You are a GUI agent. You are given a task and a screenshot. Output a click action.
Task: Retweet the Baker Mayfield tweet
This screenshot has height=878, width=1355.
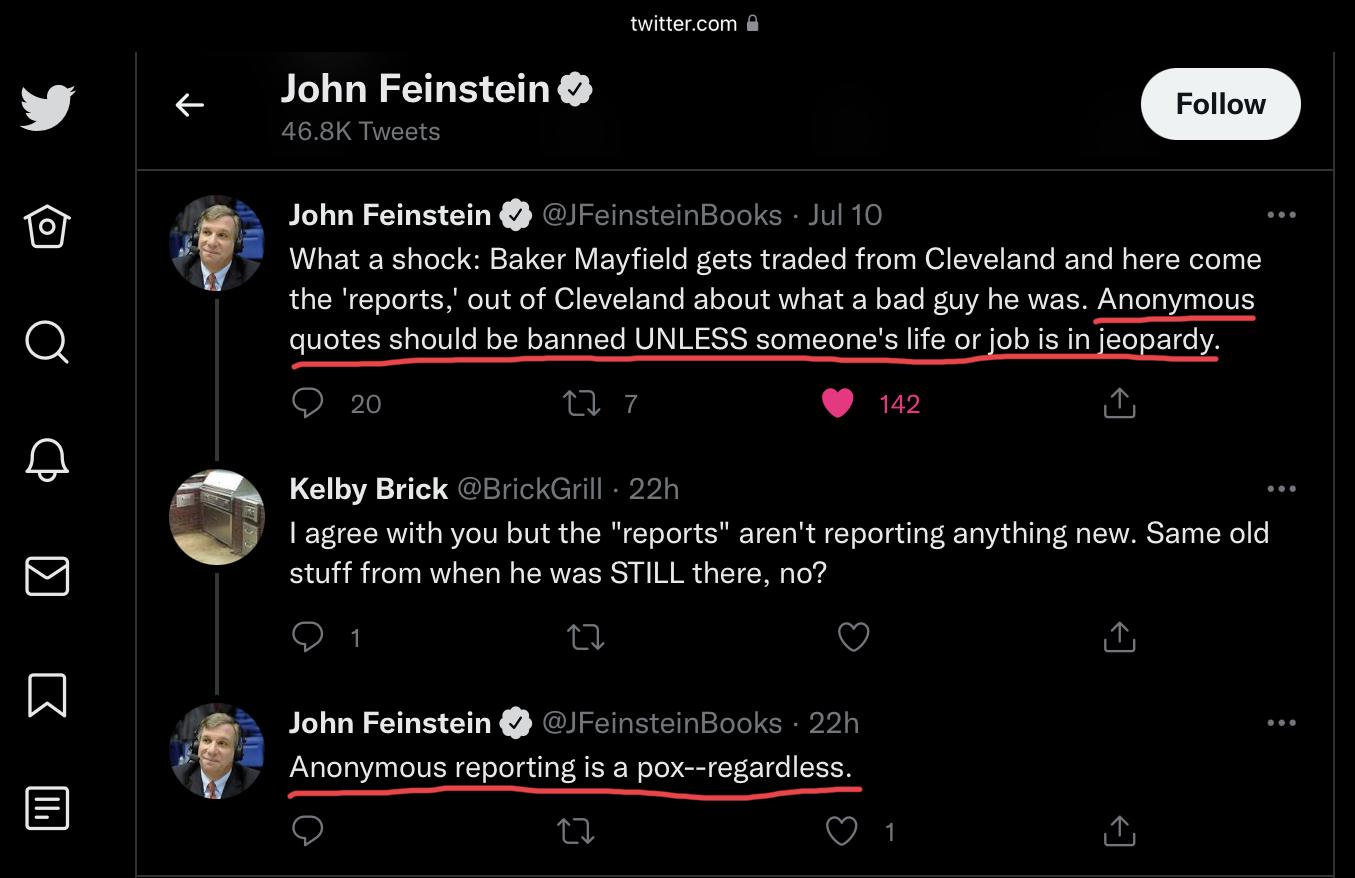point(581,403)
